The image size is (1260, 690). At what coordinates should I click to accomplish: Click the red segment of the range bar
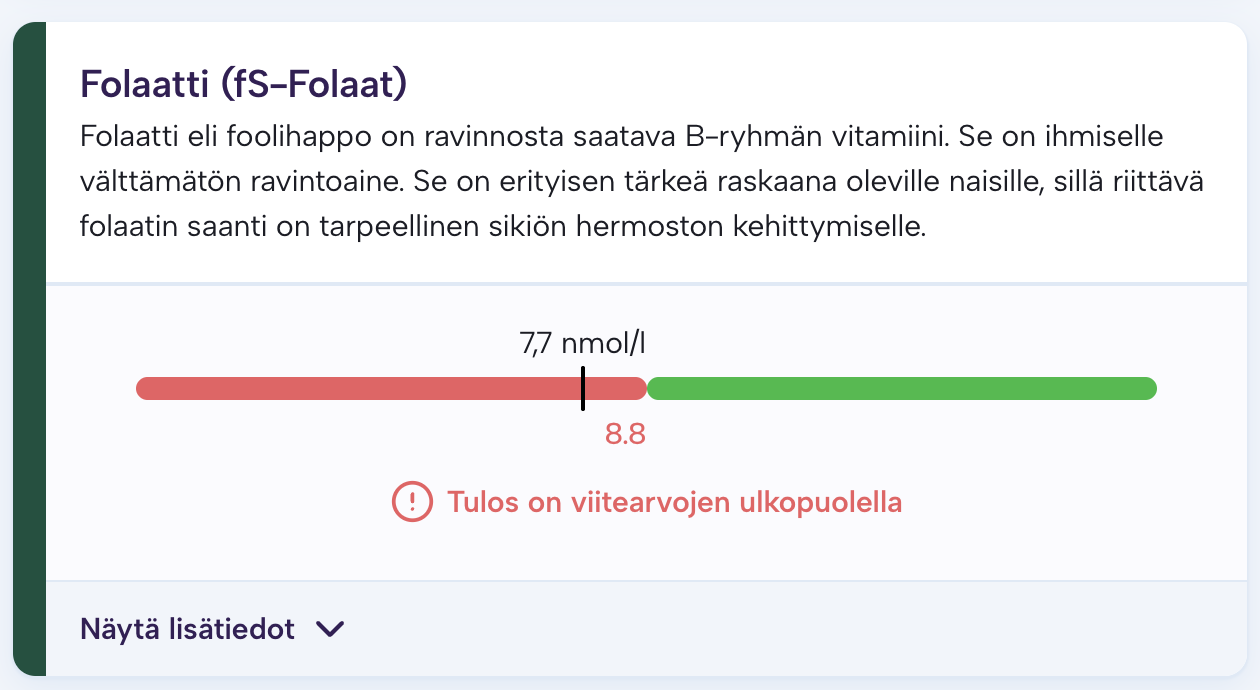[360, 388]
